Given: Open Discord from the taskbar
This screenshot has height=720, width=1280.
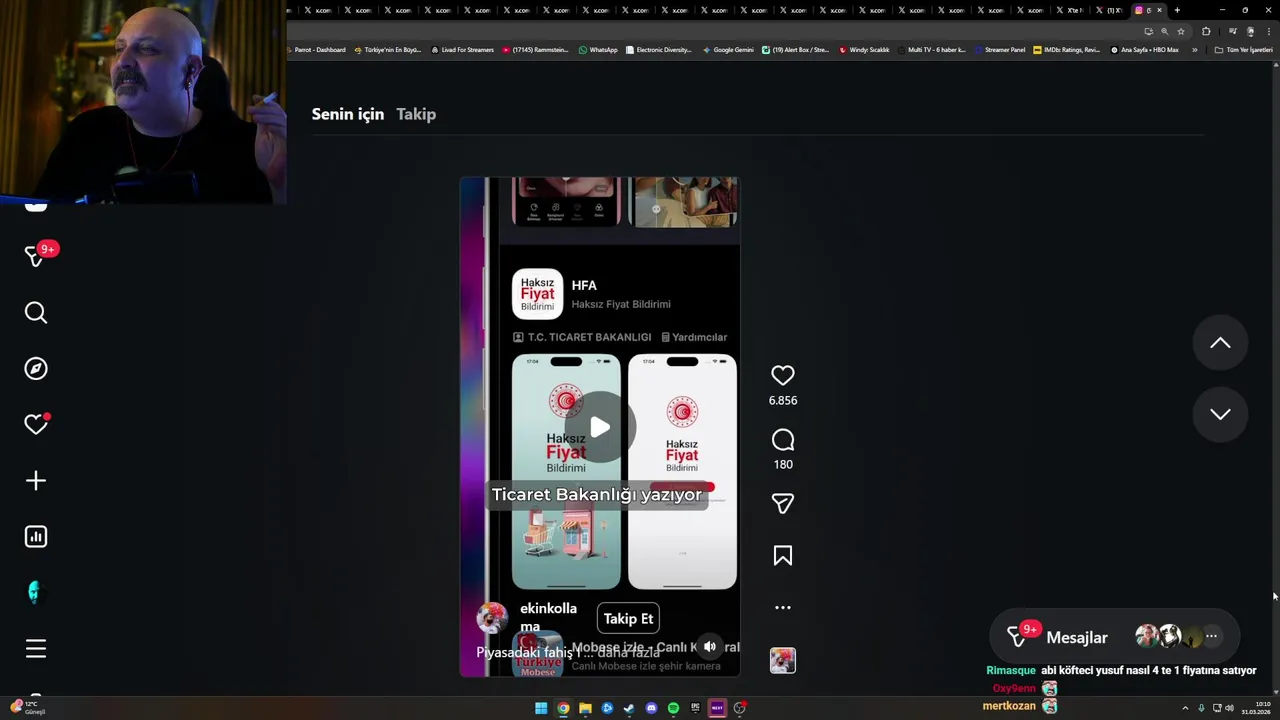Looking at the screenshot, I should point(651,708).
